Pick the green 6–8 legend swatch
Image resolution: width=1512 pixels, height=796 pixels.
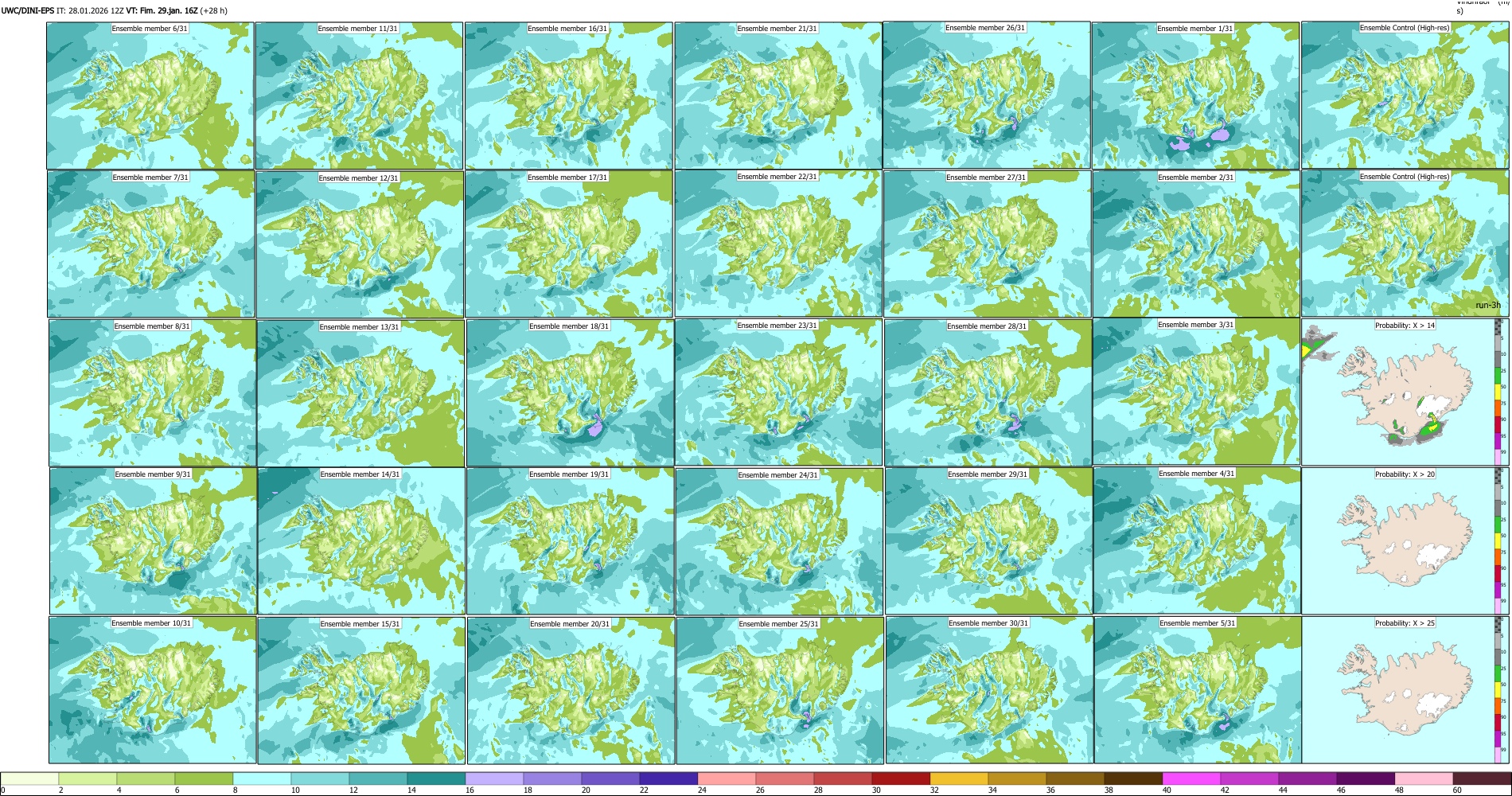click(x=204, y=778)
